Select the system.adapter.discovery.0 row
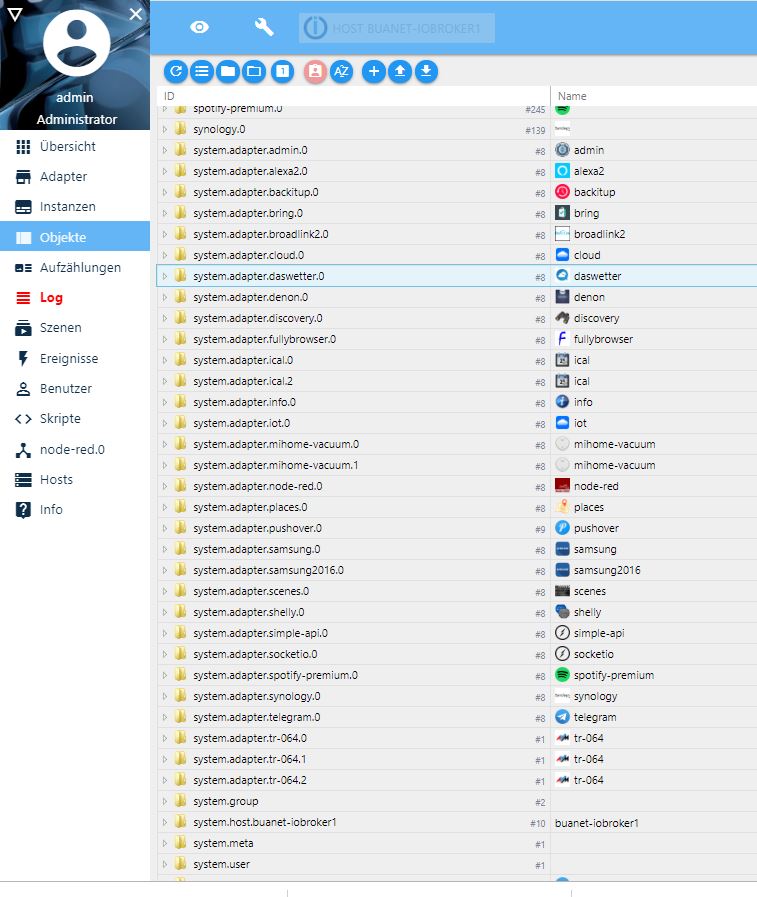Screen dimensions: 757x897 pyautogui.click(x=457, y=318)
